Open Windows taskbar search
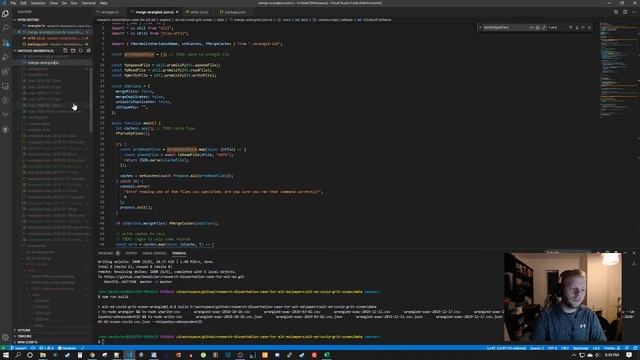The height and width of the screenshot is (360, 640). (18, 355)
